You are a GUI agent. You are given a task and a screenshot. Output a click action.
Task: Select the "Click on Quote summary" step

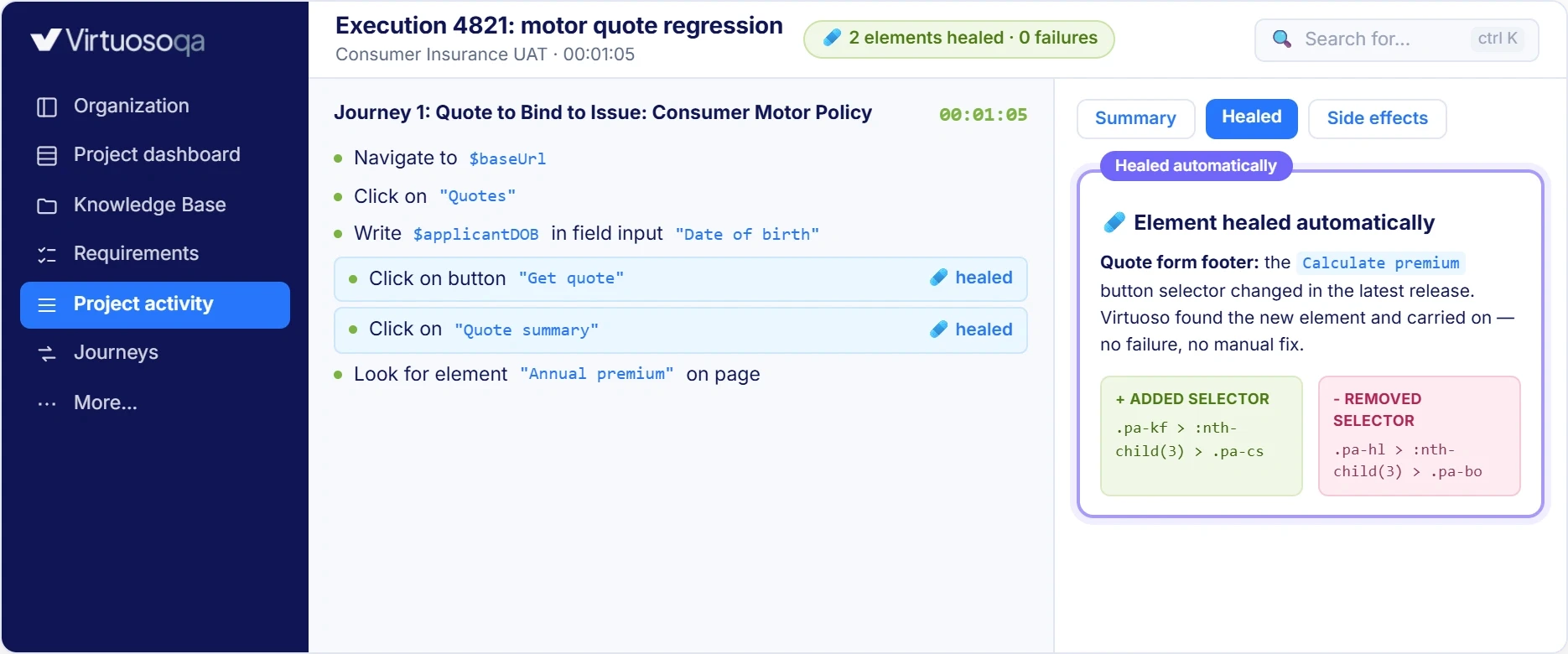(680, 330)
